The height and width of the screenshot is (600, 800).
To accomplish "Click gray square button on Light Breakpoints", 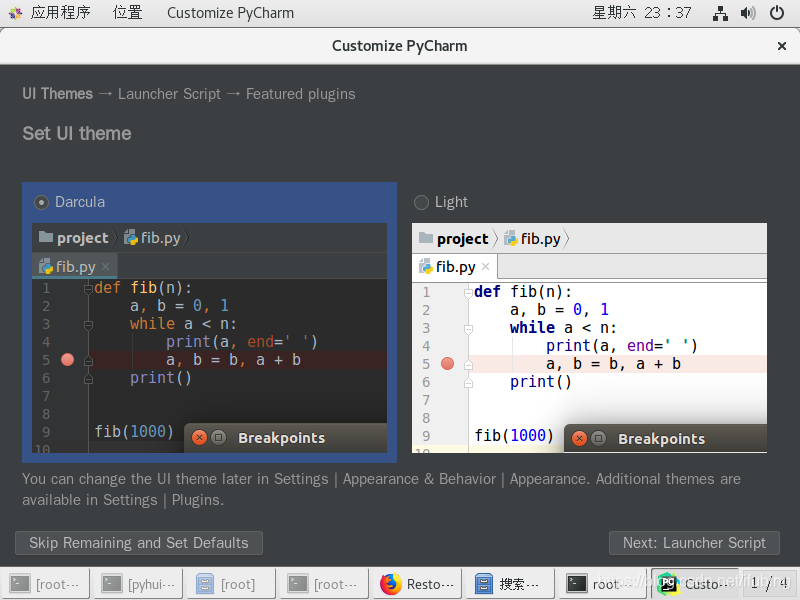I will [598, 439].
